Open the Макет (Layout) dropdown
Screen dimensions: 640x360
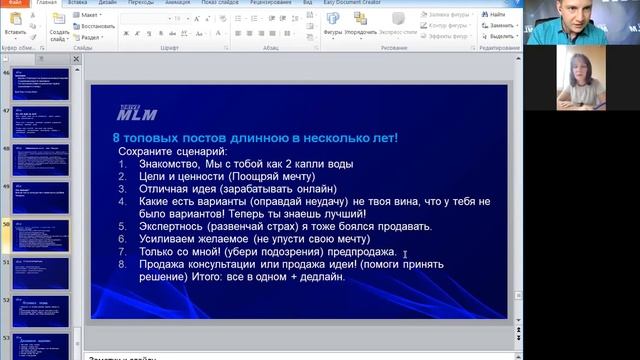(x=88, y=15)
